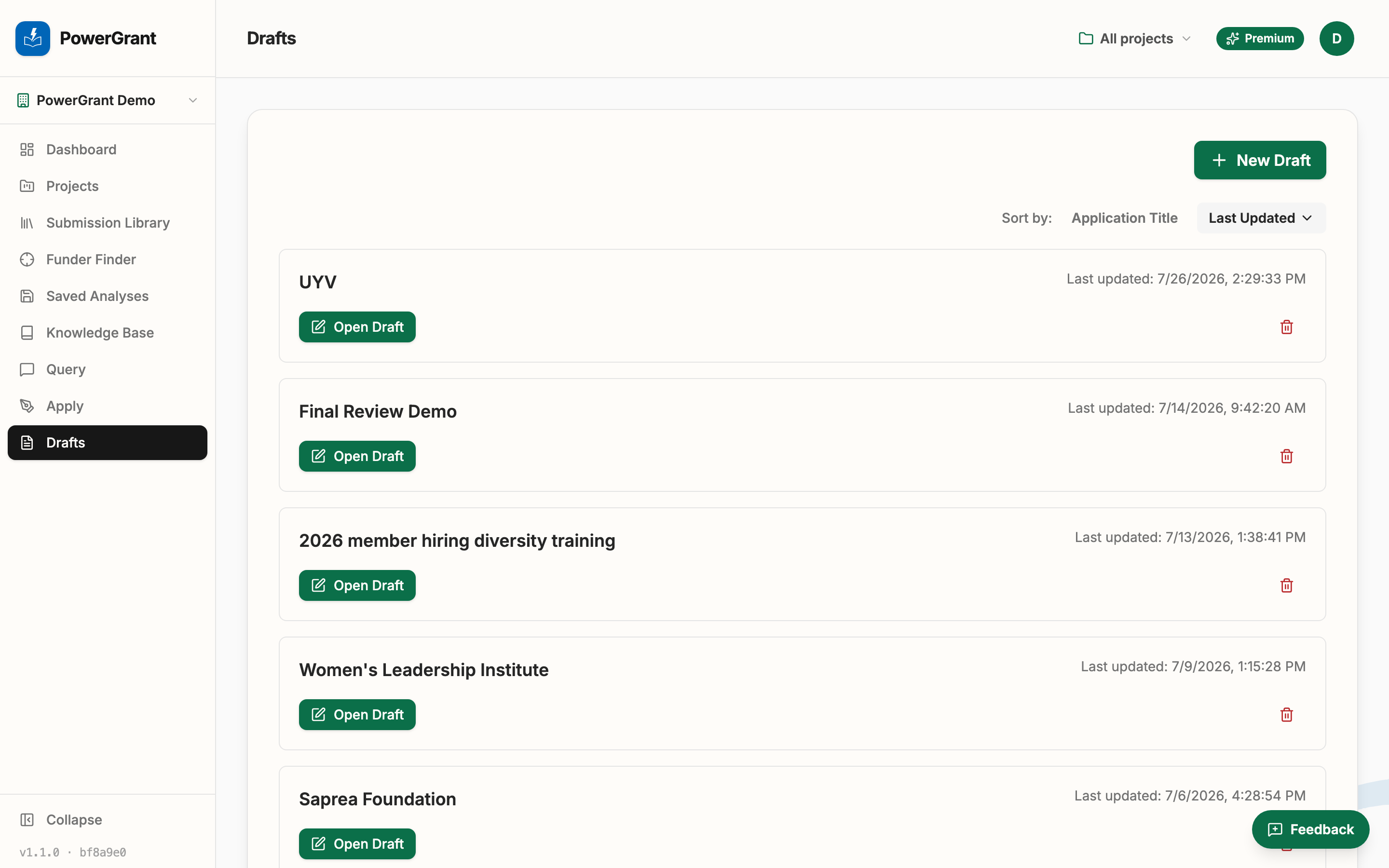This screenshot has width=1389, height=868.
Task: Click the building icon beside PowerGrant Demo
Action: 23,100
